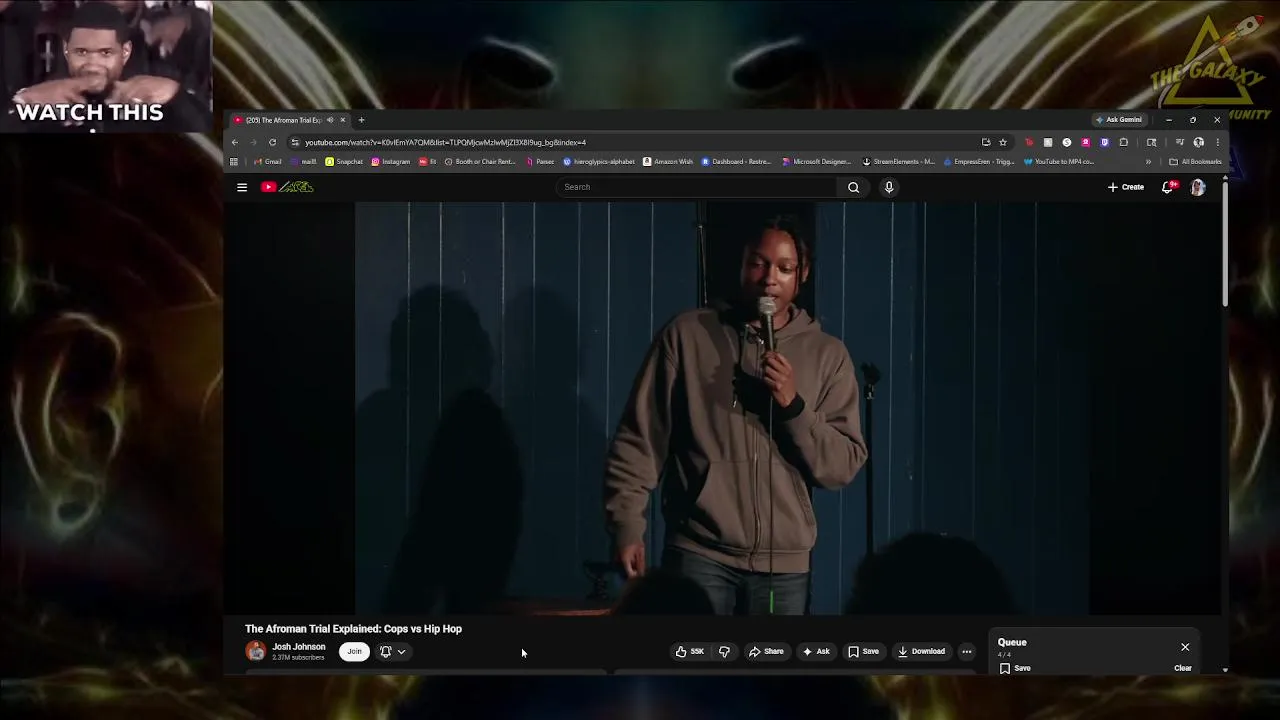The width and height of the screenshot is (1280, 720).
Task: Open YouTube notifications bell
Action: coord(1168,187)
